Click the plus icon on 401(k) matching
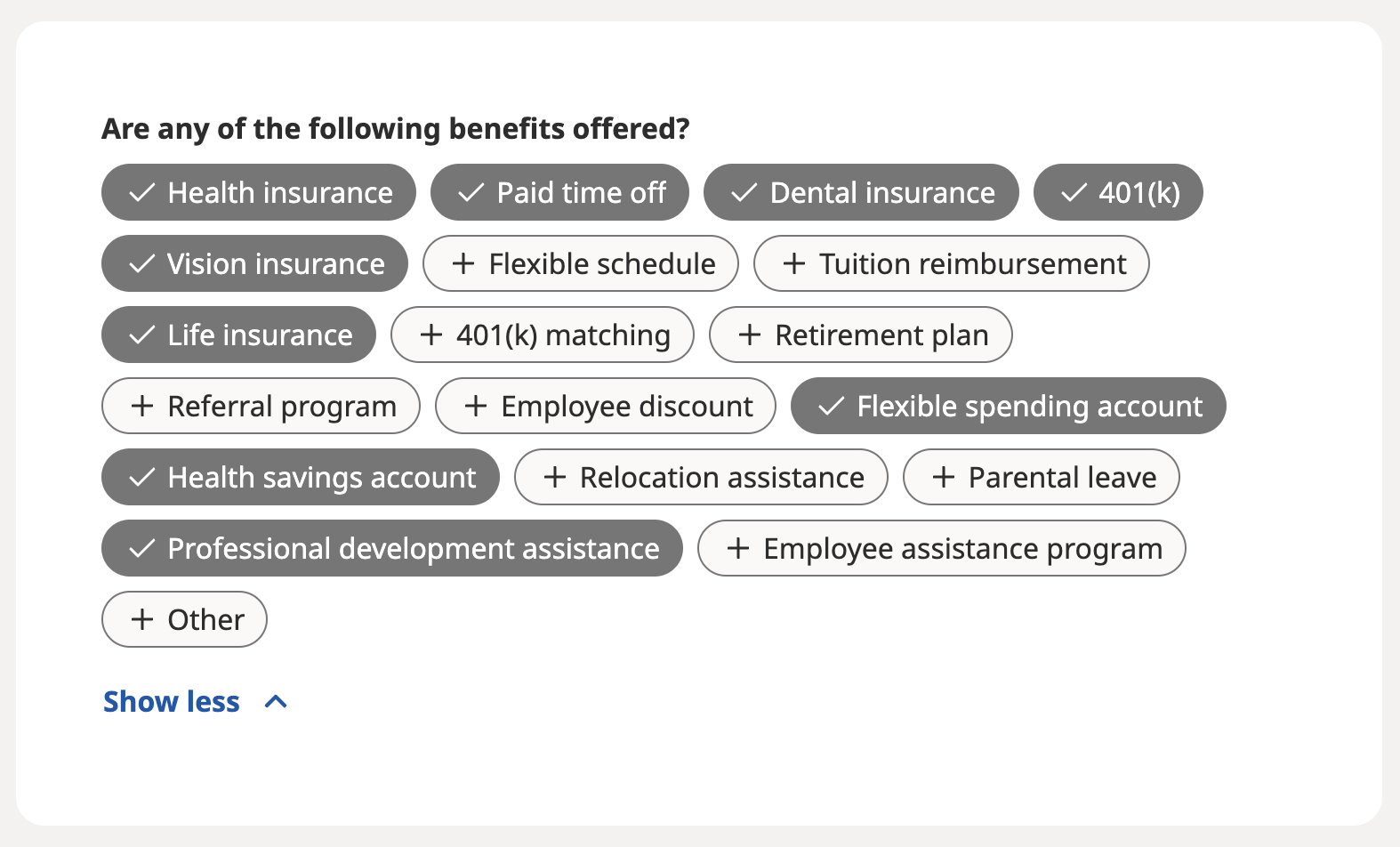Image resolution: width=1400 pixels, height=847 pixels. (x=432, y=335)
